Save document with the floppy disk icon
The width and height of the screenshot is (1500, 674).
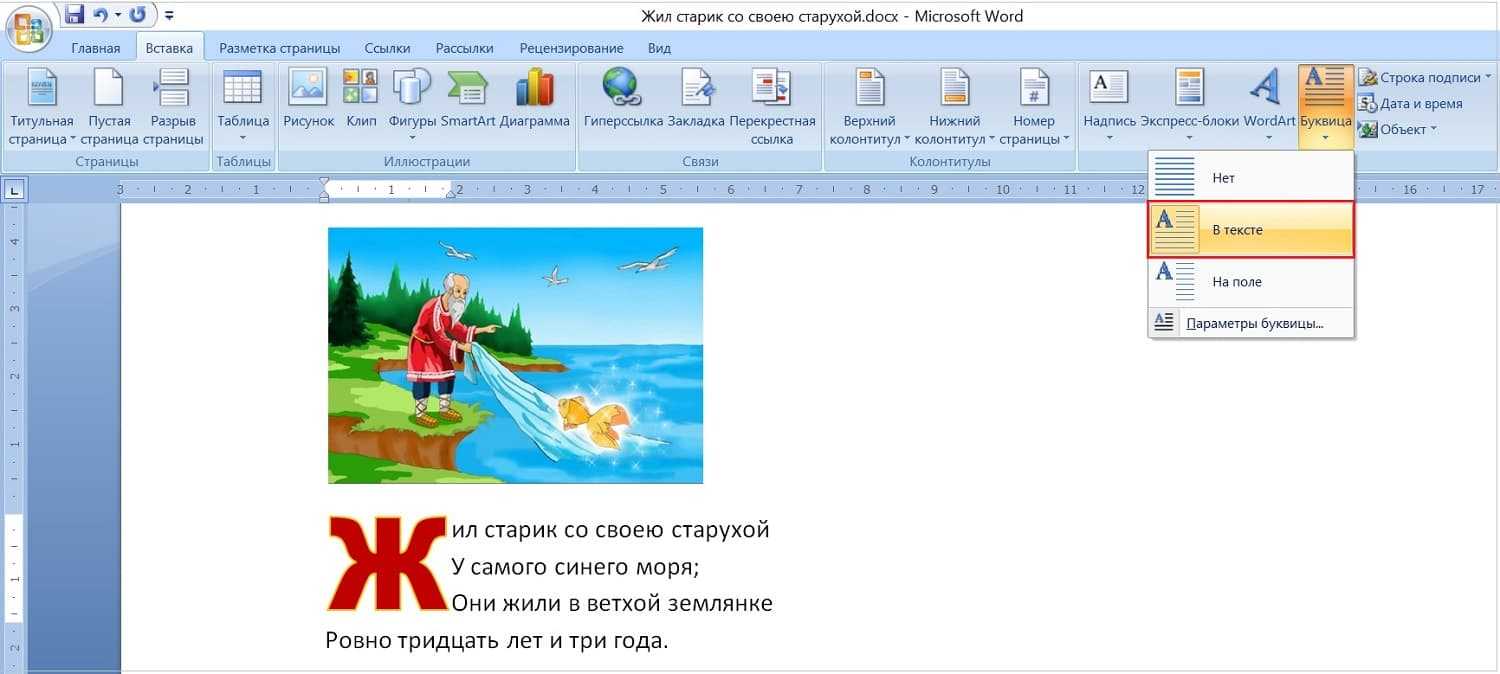[74, 15]
